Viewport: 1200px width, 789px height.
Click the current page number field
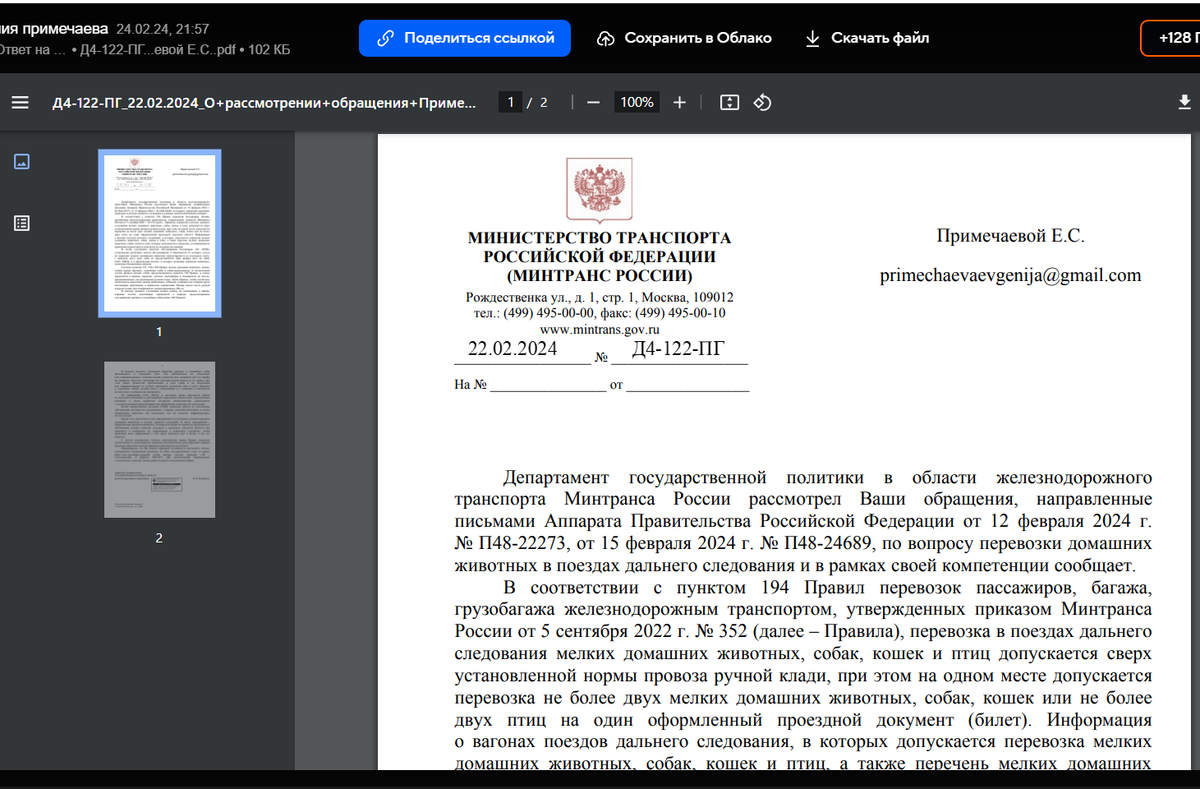[x=511, y=102]
